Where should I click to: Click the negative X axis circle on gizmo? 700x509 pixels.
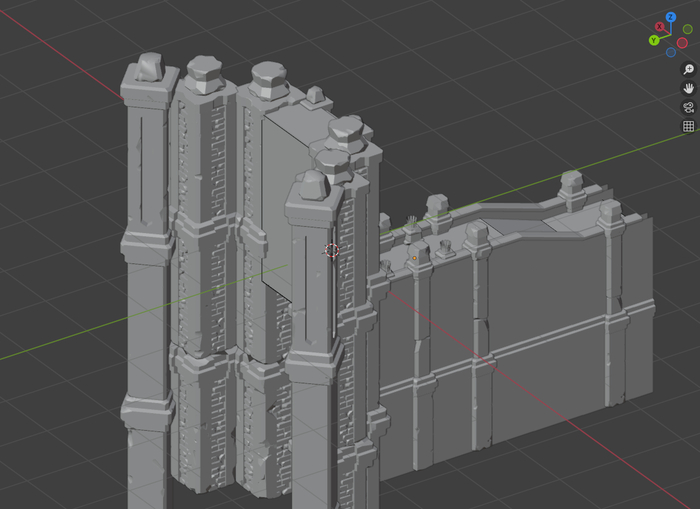coord(682,43)
